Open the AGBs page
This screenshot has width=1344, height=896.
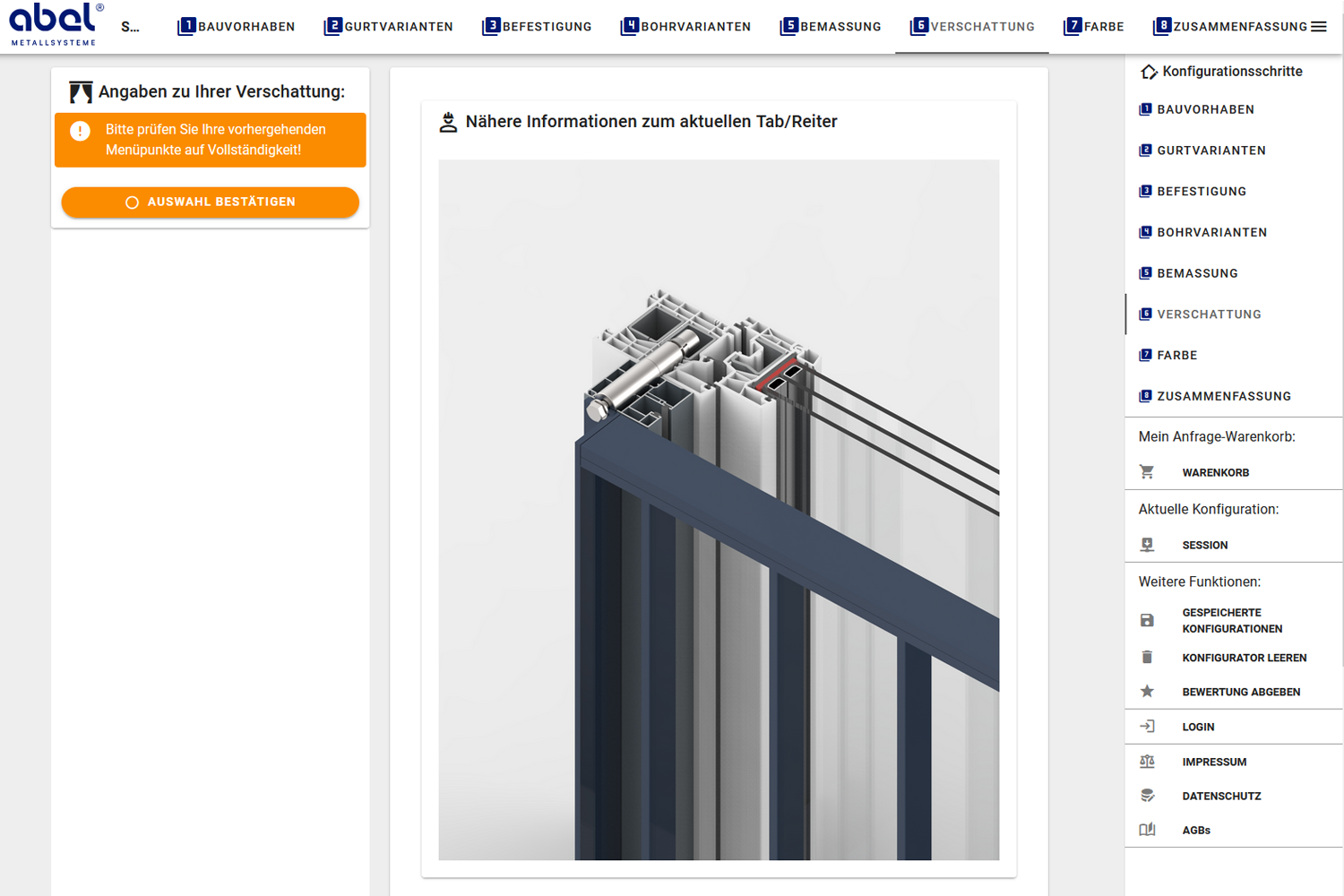[x=1196, y=831]
